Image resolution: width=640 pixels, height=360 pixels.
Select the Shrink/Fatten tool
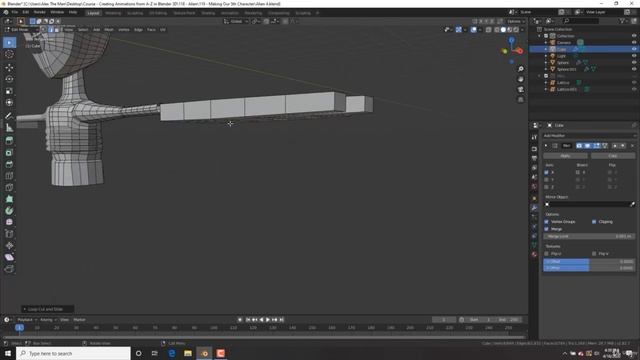(9, 246)
